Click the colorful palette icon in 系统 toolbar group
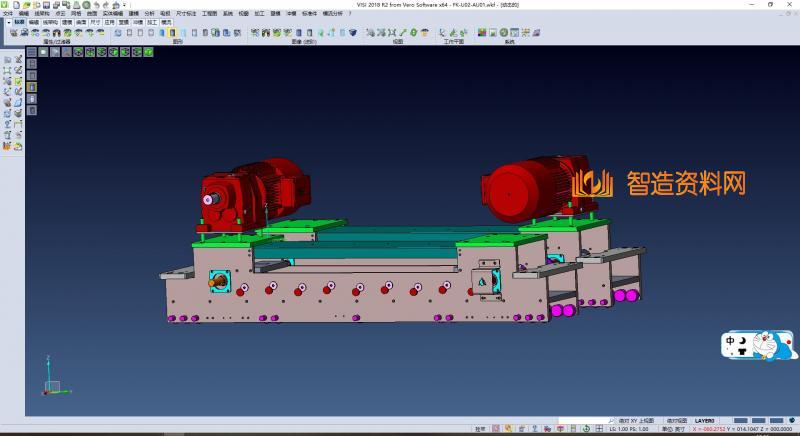This screenshot has height=436, width=800. 481,33
